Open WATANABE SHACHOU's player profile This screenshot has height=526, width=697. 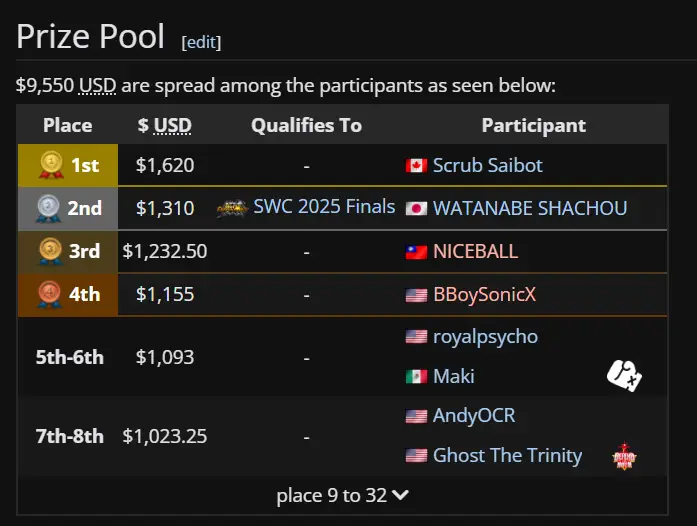coord(530,208)
